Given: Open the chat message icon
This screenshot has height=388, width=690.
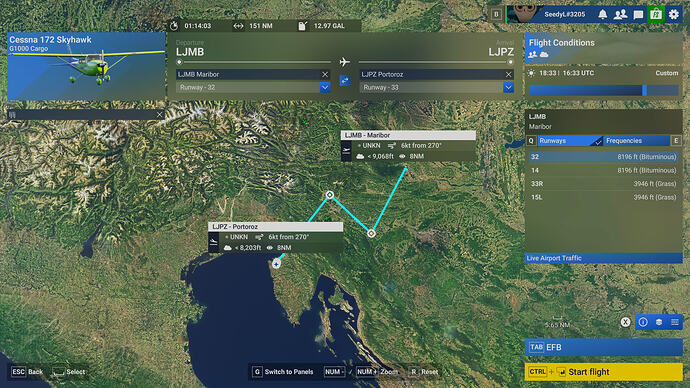Looking at the screenshot, I should point(638,15).
